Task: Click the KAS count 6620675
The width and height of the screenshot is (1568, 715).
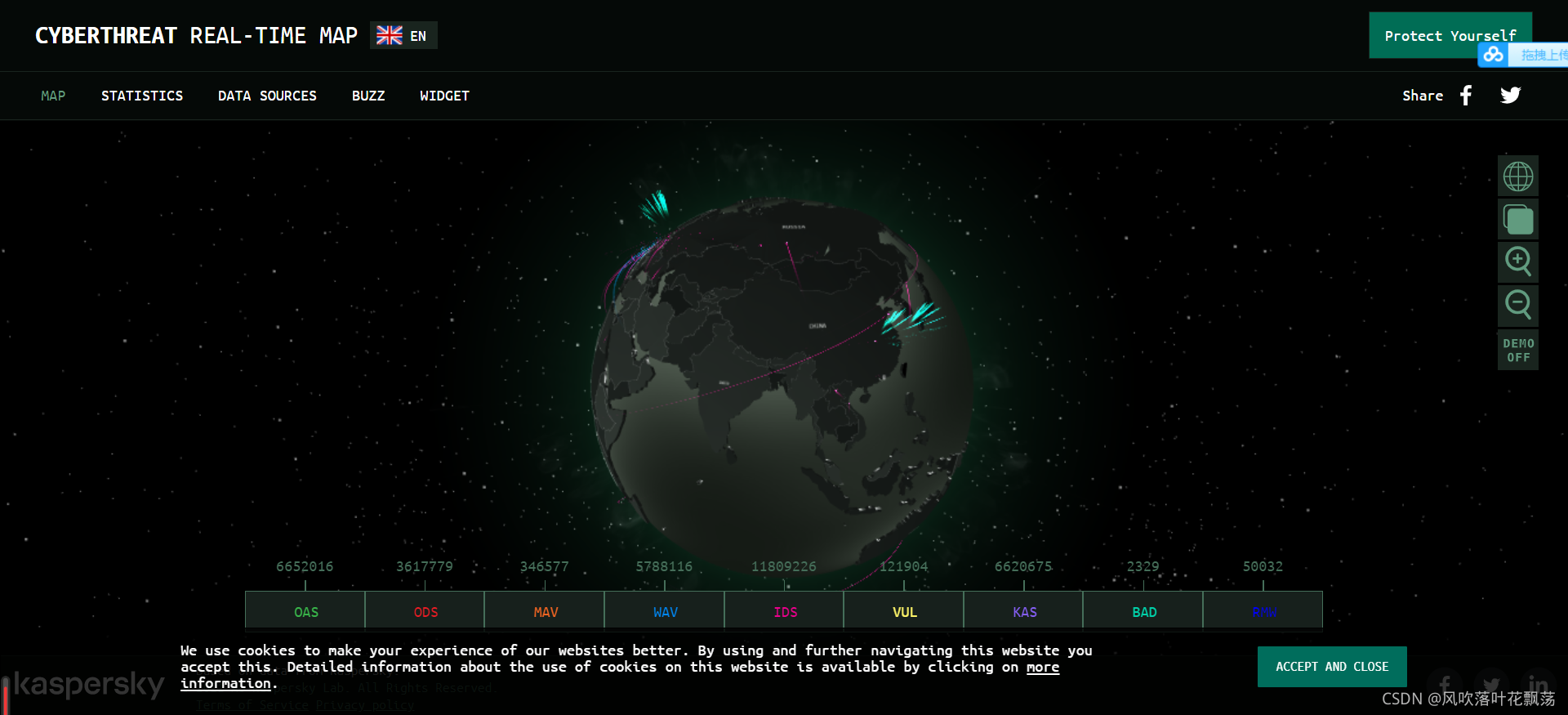Action: click(x=1023, y=566)
